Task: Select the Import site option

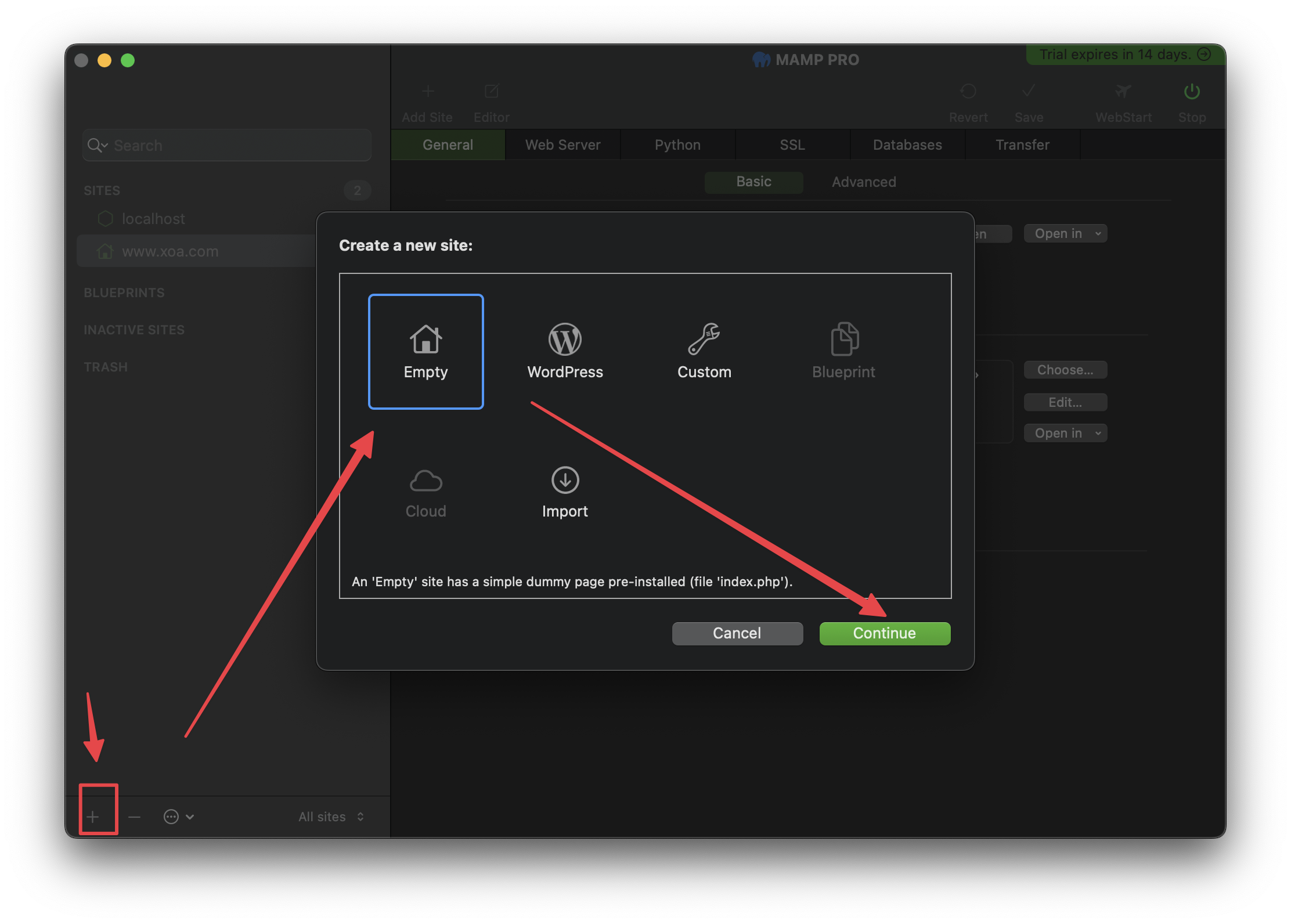Action: 565,492
